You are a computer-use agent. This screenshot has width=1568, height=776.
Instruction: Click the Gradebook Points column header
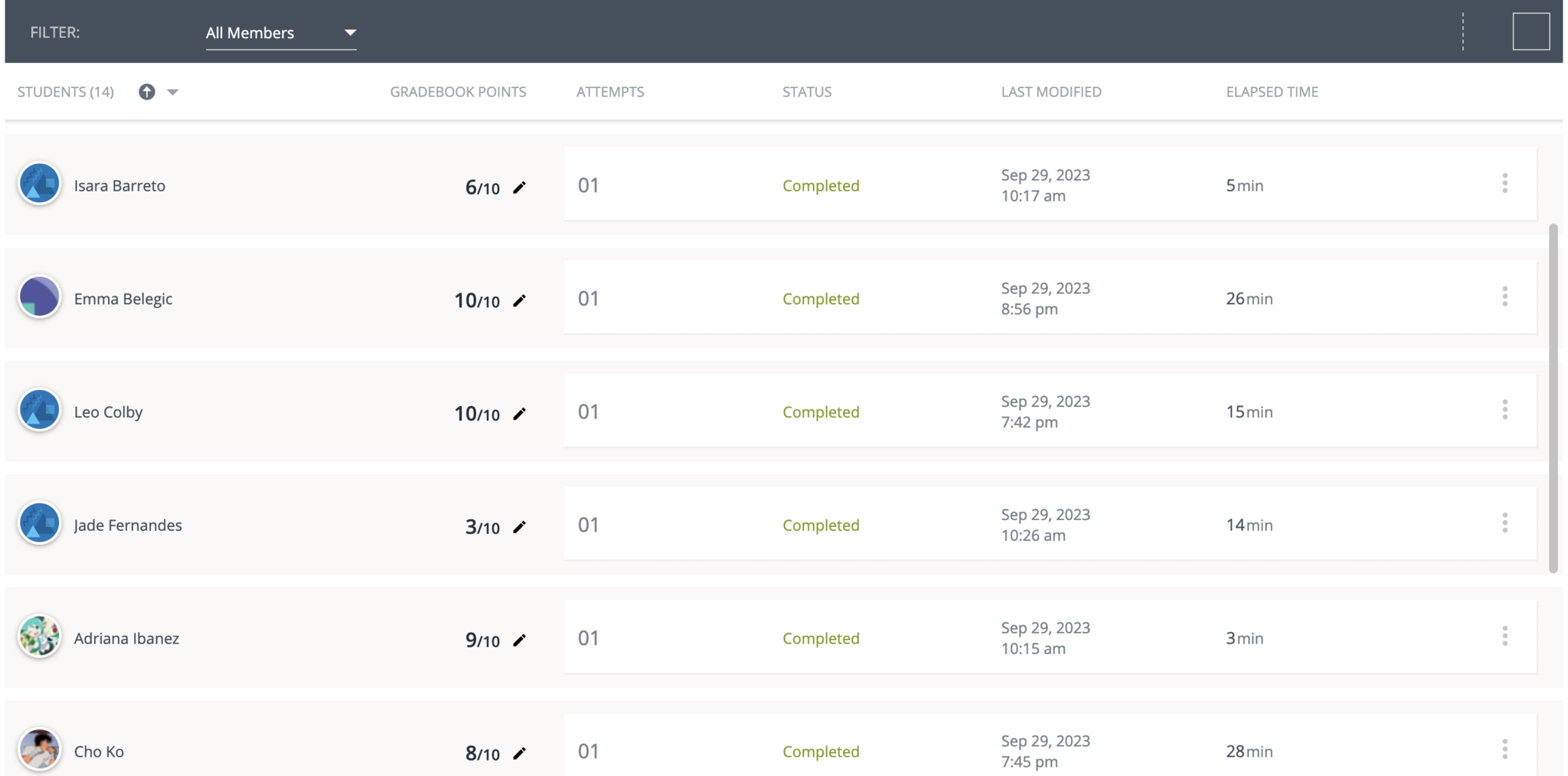tap(458, 92)
